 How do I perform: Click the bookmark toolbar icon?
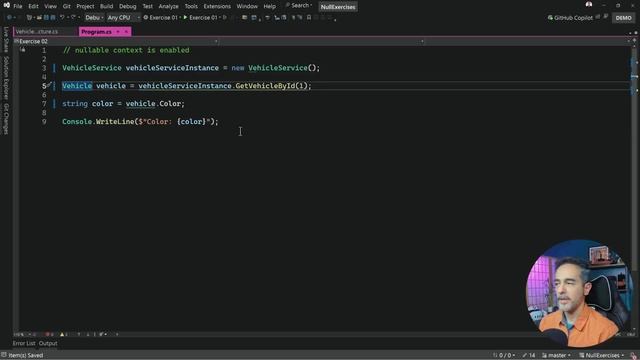pos(309,18)
